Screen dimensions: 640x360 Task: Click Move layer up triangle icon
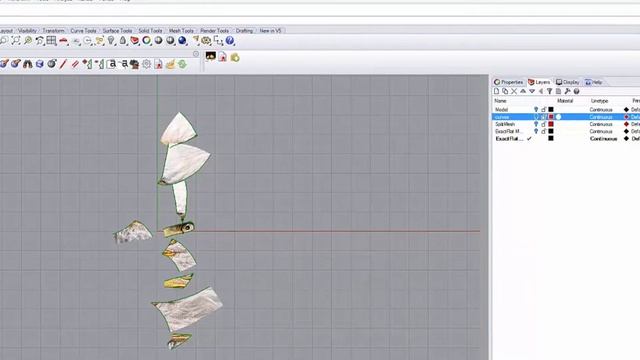(523, 91)
